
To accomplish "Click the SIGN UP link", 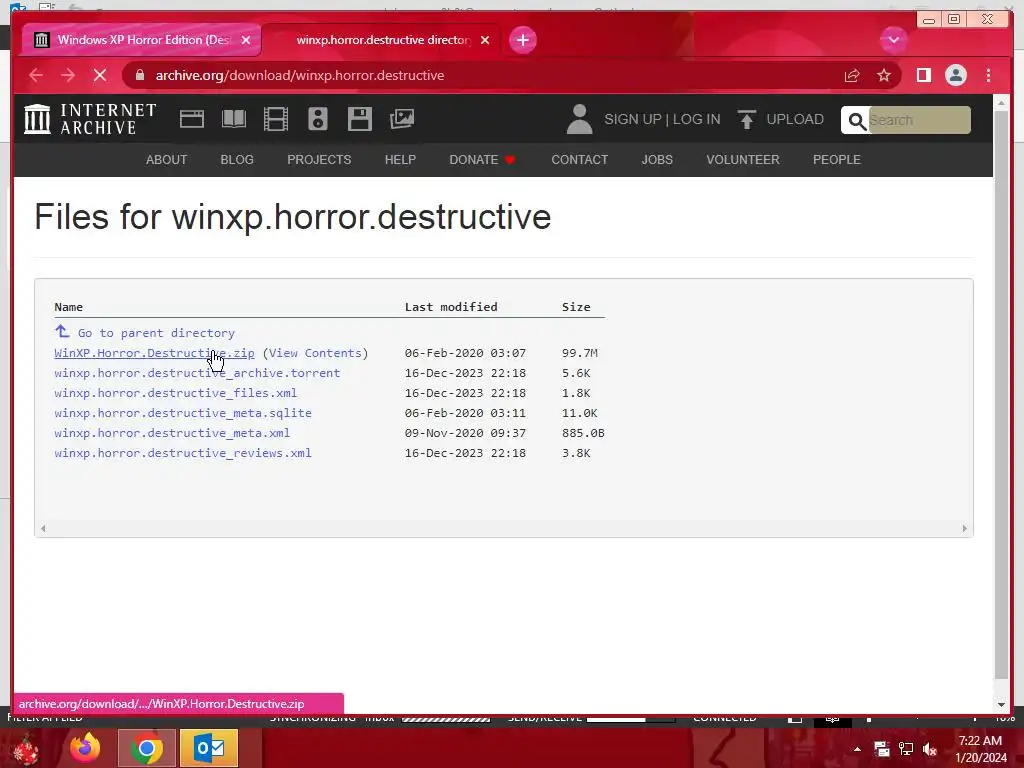I will coord(632,120).
